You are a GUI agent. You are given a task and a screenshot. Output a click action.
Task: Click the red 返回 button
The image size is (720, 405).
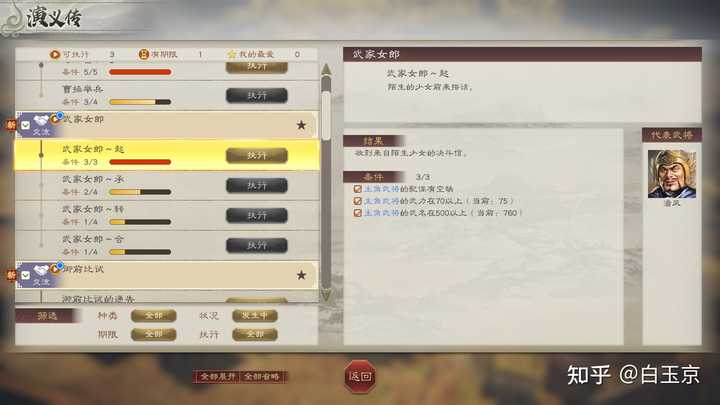[360, 377]
